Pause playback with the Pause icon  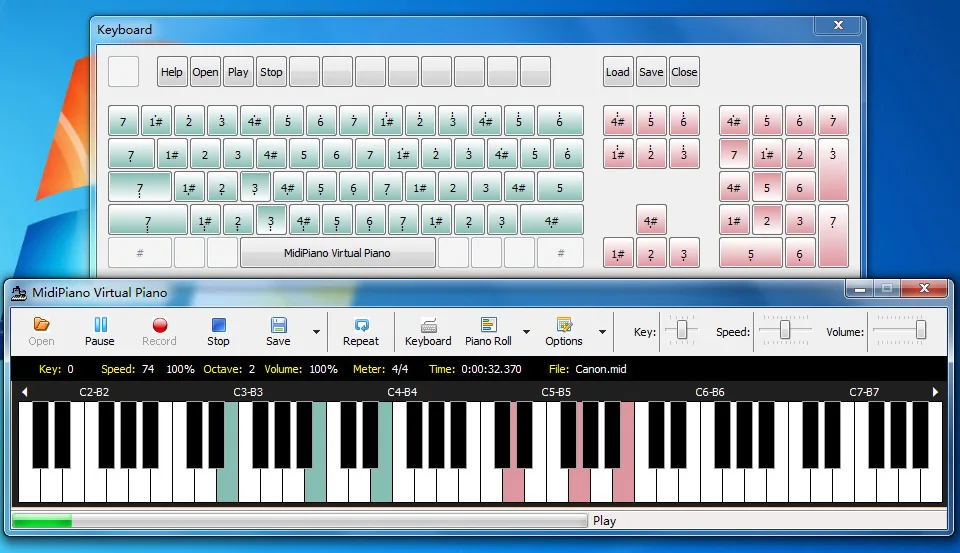point(100,325)
